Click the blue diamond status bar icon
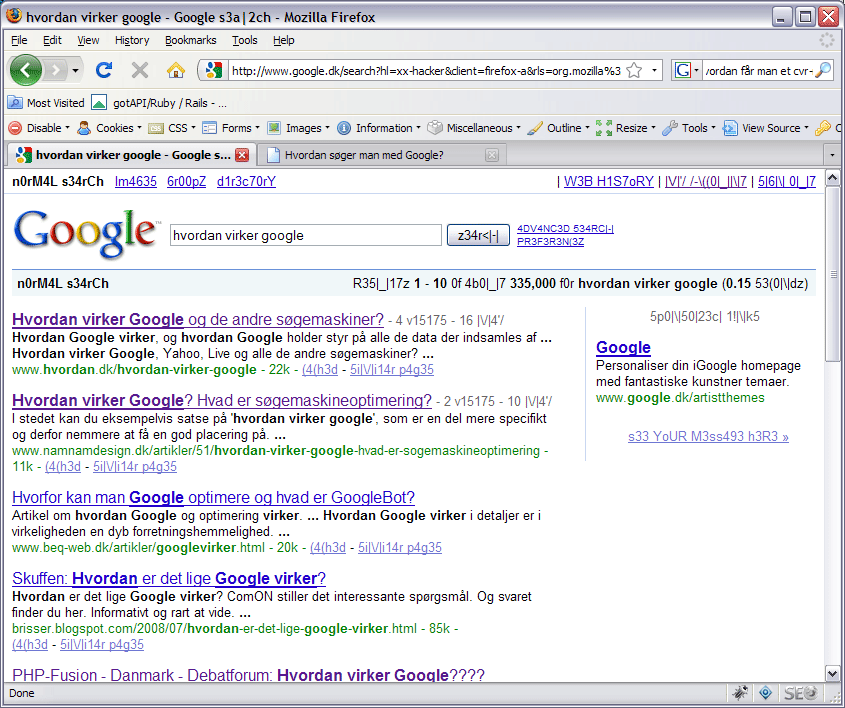Viewport: 845px width, 708px height. tap(765, 692)
